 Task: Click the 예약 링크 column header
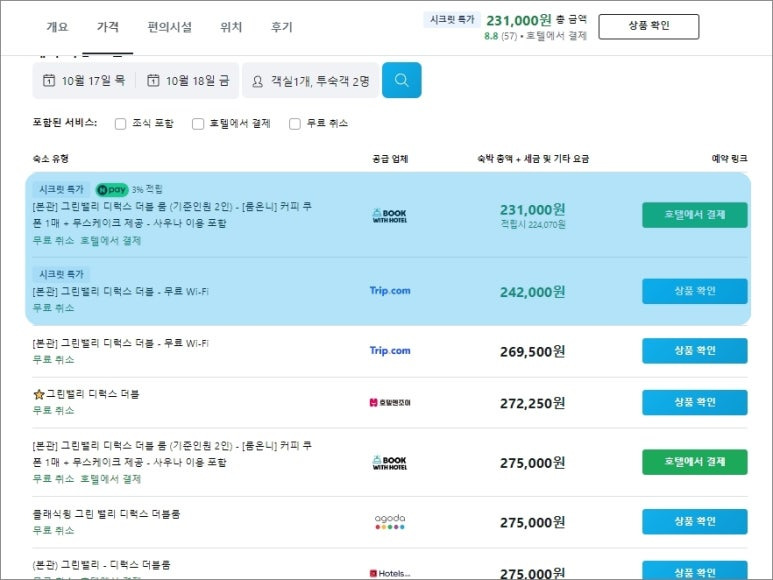click(x=729, y=159)
